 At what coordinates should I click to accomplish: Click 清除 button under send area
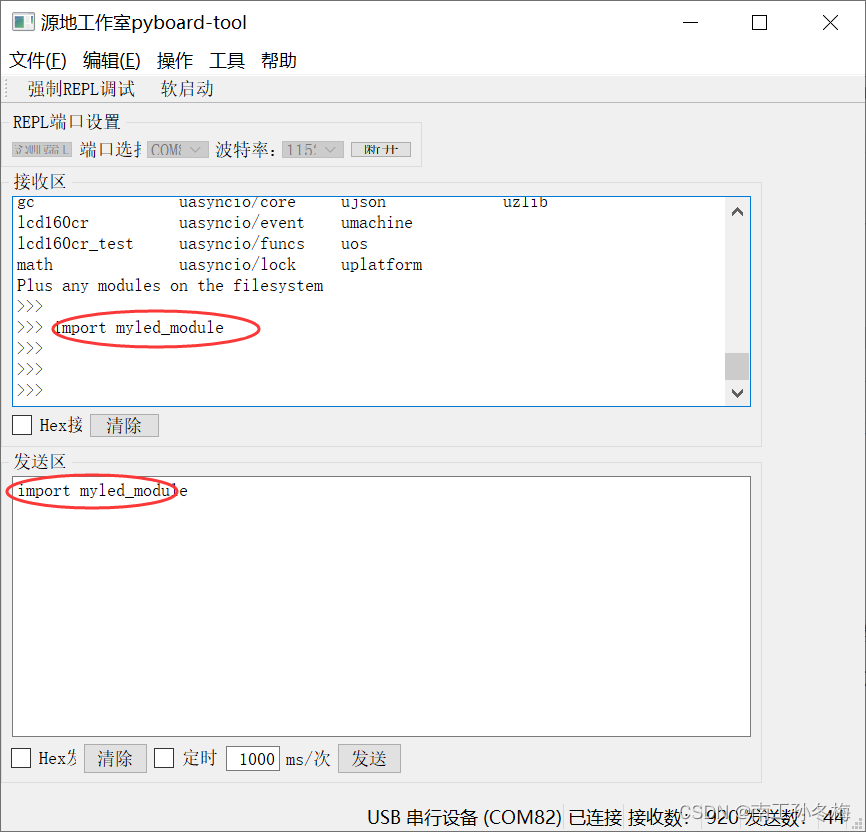pos(115,758)
